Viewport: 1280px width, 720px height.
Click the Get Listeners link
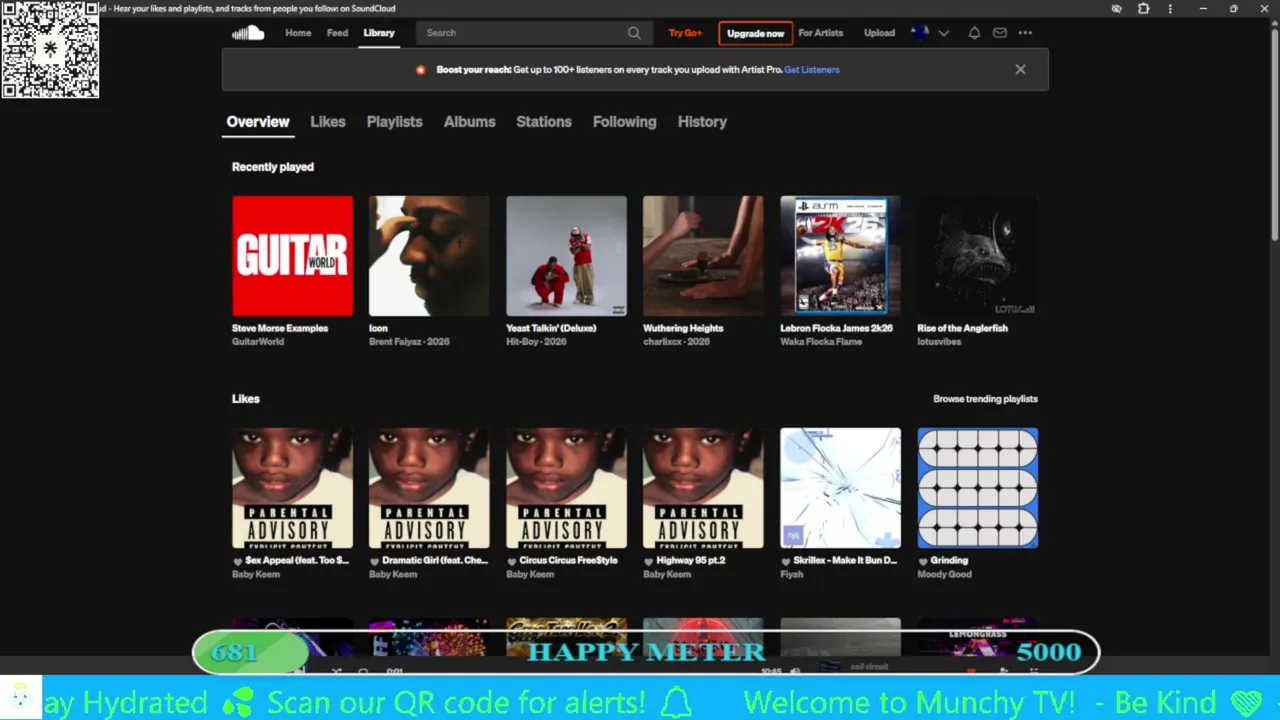click(812, 70)
